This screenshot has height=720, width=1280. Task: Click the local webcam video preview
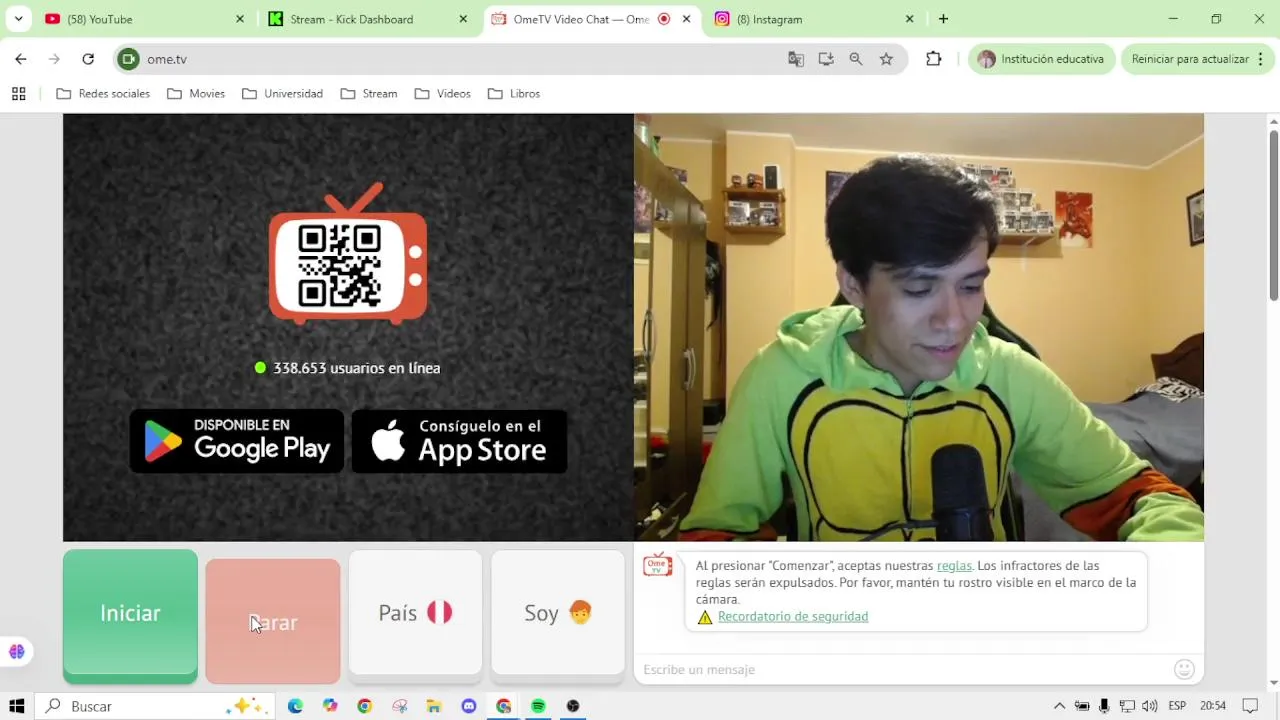point(919,327)
